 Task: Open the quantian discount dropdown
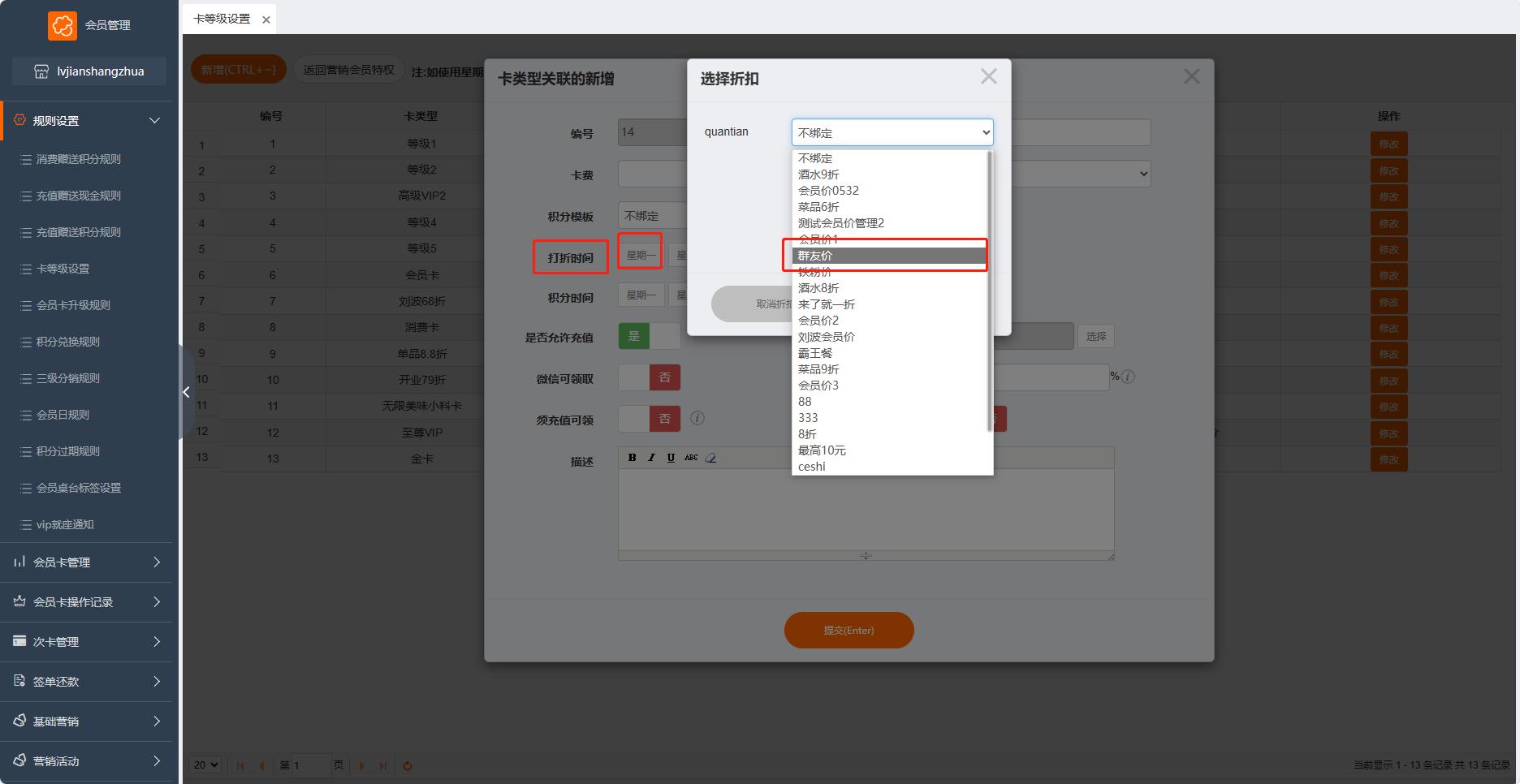point(892,132)
